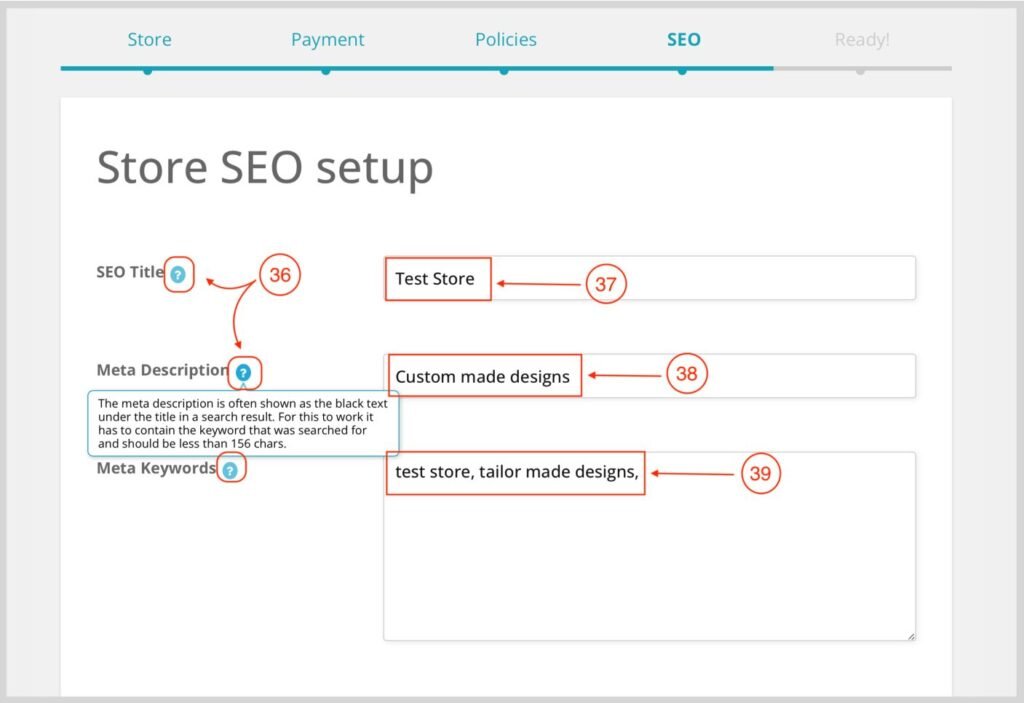
Task: Select the progress dot under Policies step
Action: click(504, 71)
